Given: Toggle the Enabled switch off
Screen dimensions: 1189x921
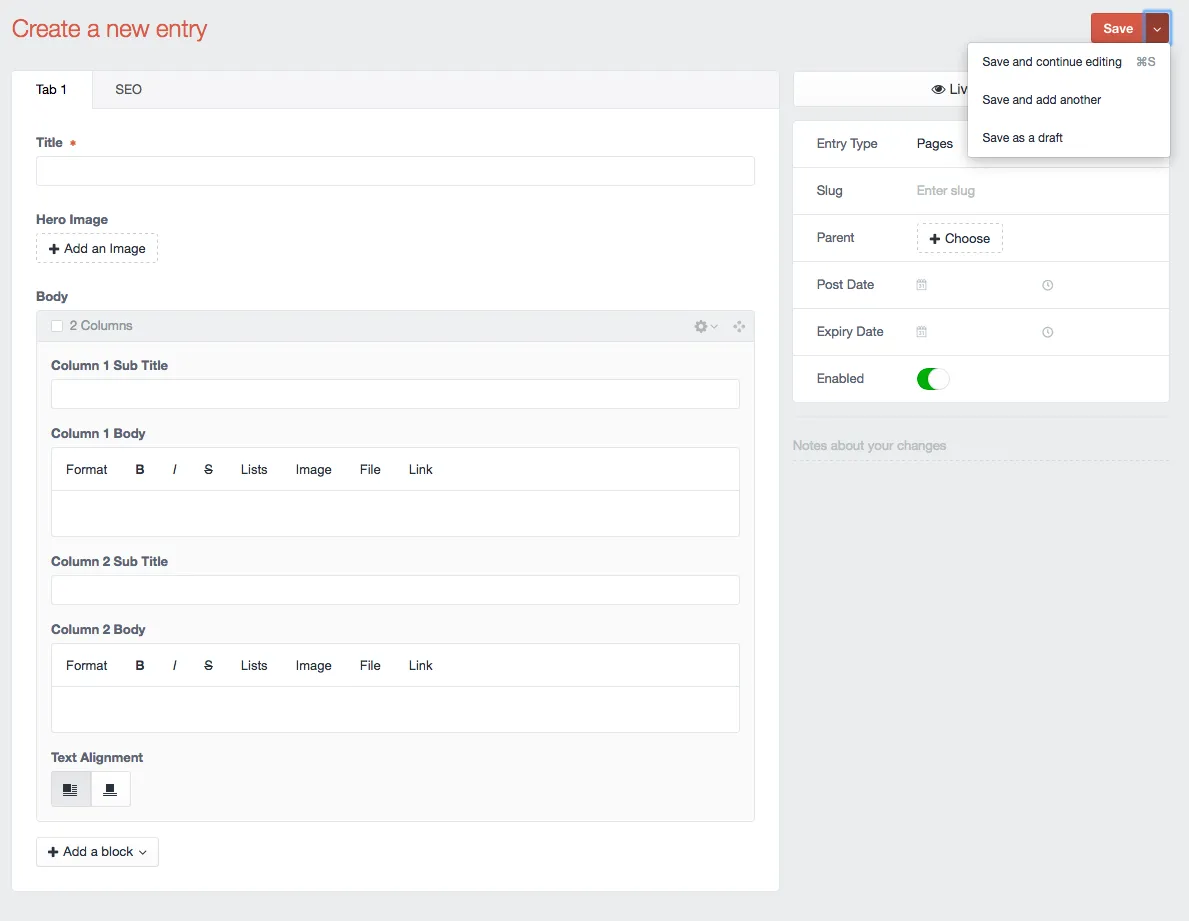Looking at the screenshot, I should tap(933, 379).
